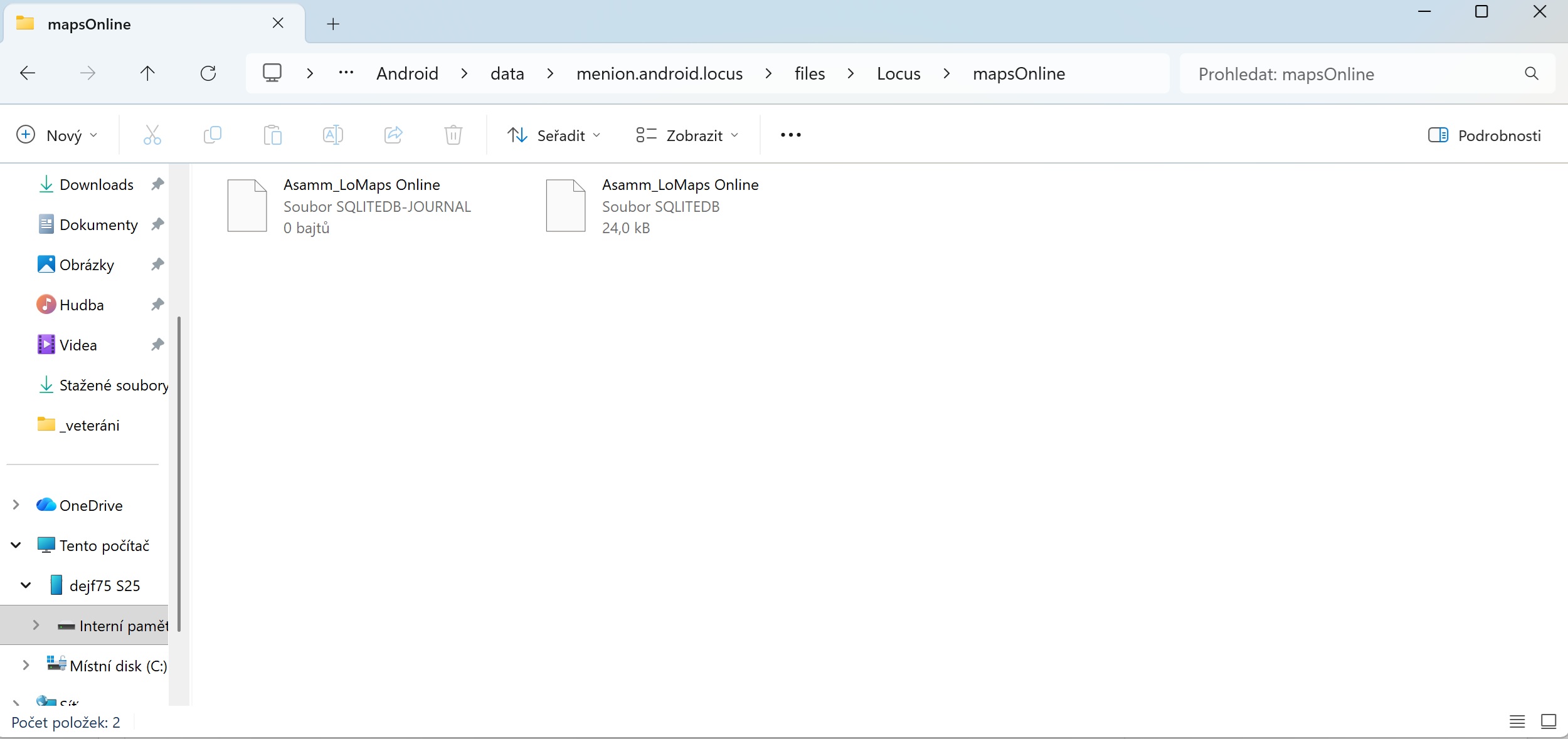
Task: Open the see more options menu
Action: tap(791, 135)
